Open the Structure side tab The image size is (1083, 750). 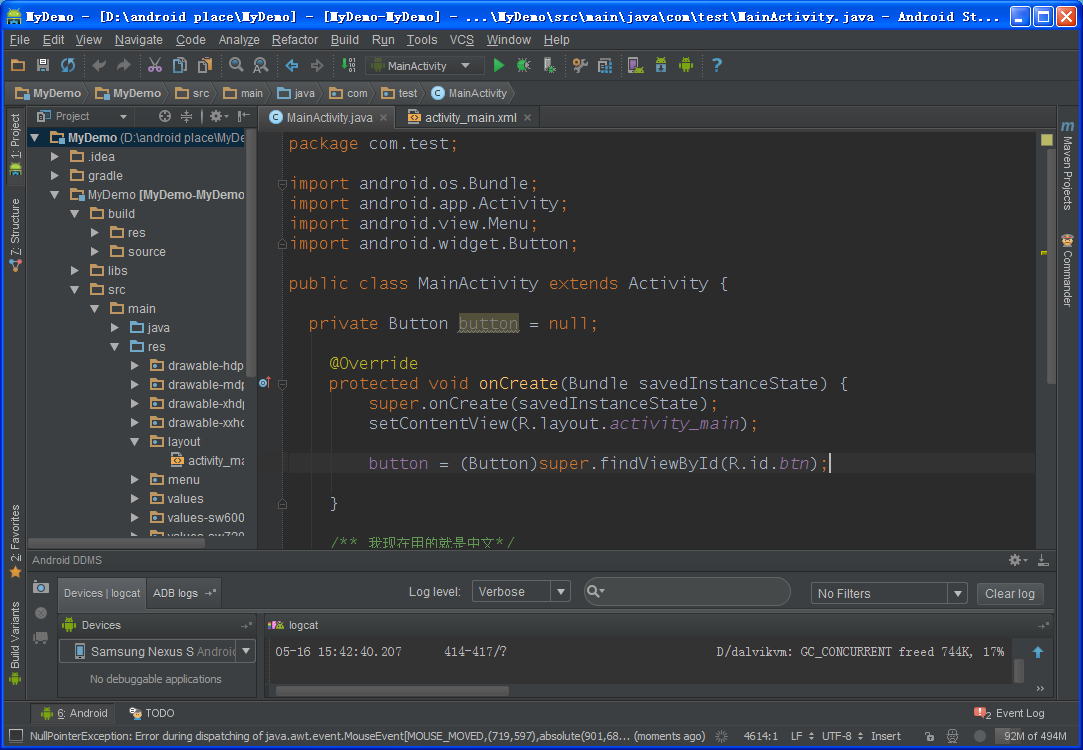click(15, 235)
